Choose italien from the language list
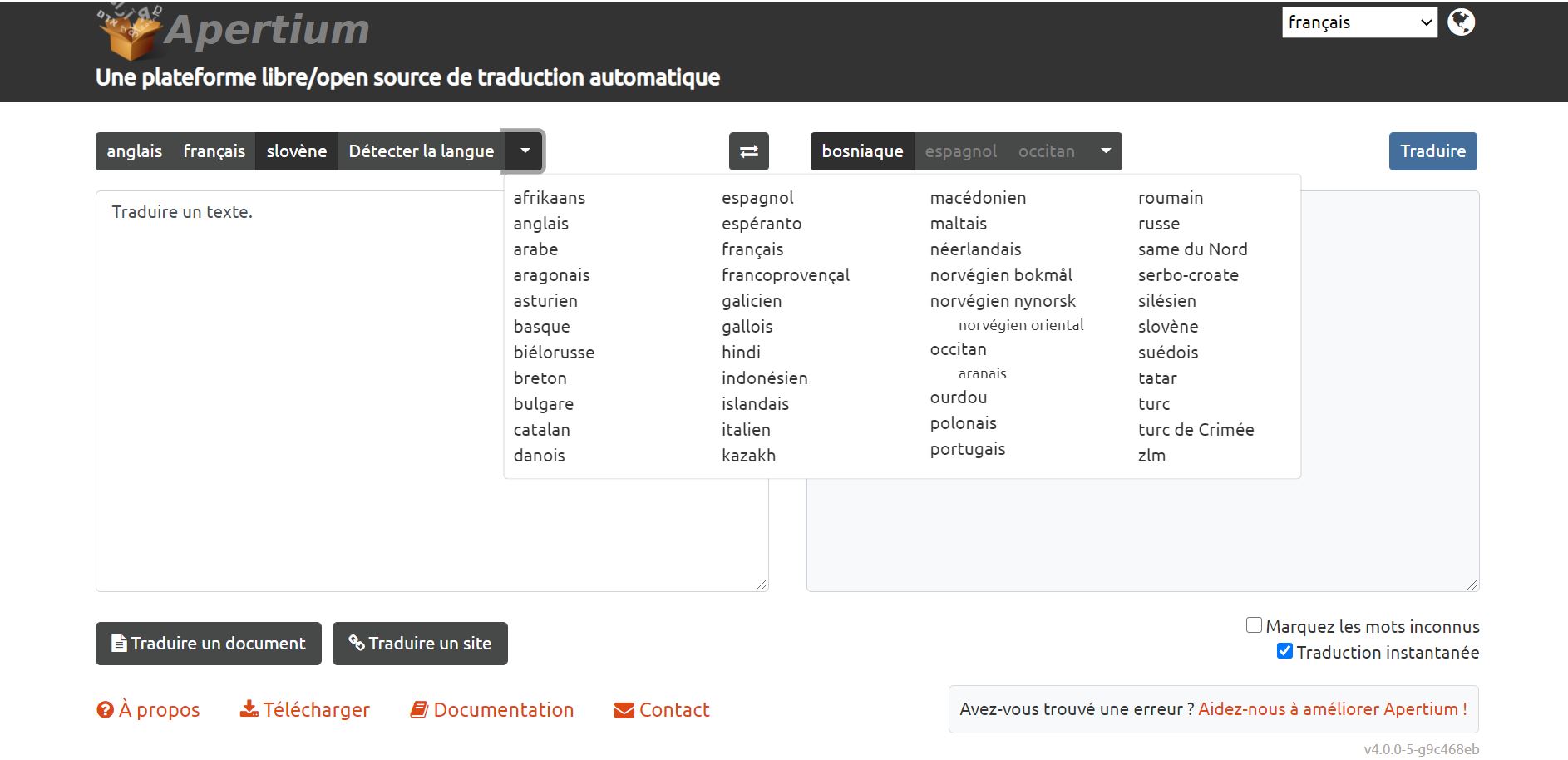 (x=746, y=430)
